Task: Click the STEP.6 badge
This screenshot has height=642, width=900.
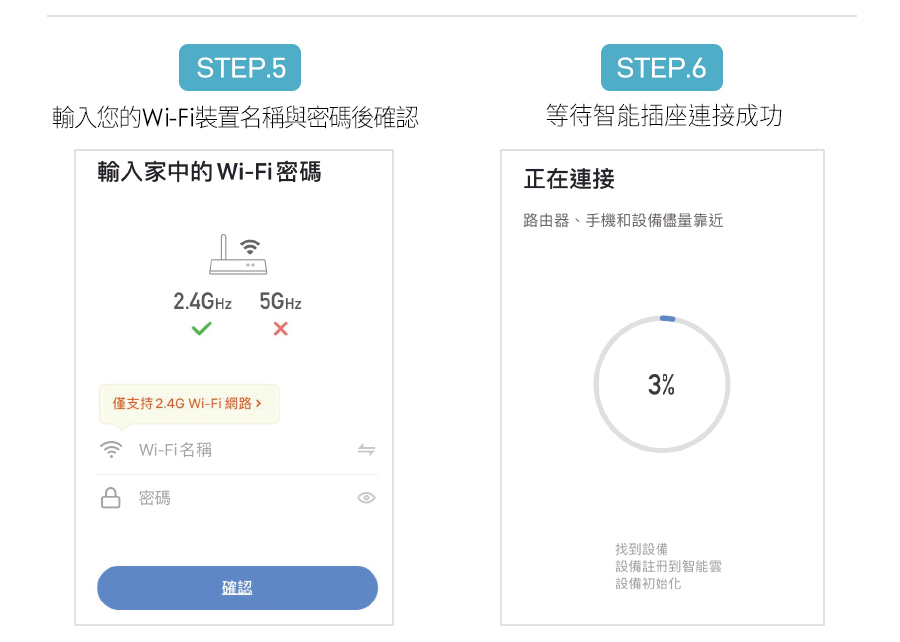Action: 662,68
